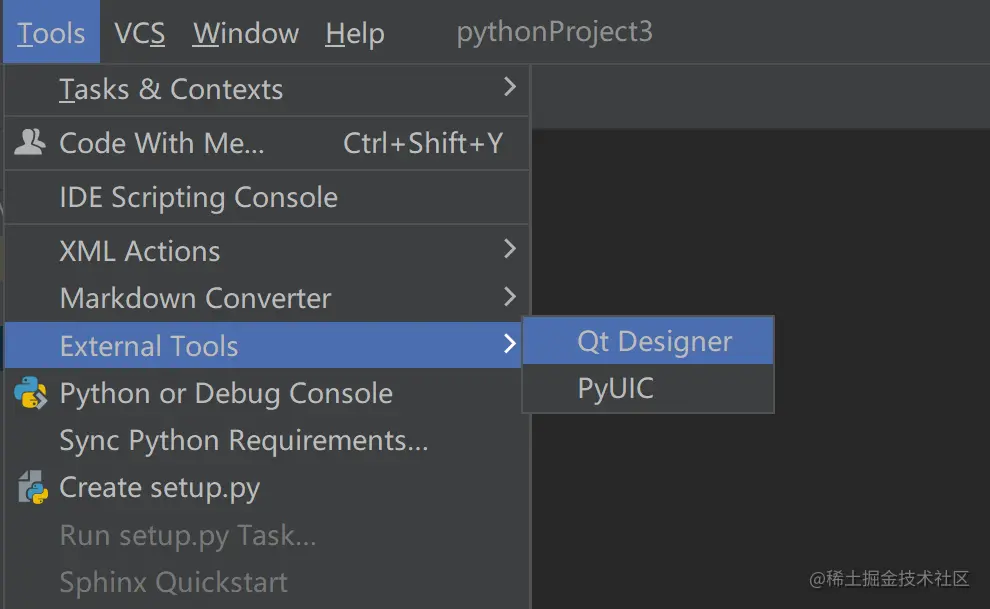Click Create setup.py menu entry

pos(160,488)
